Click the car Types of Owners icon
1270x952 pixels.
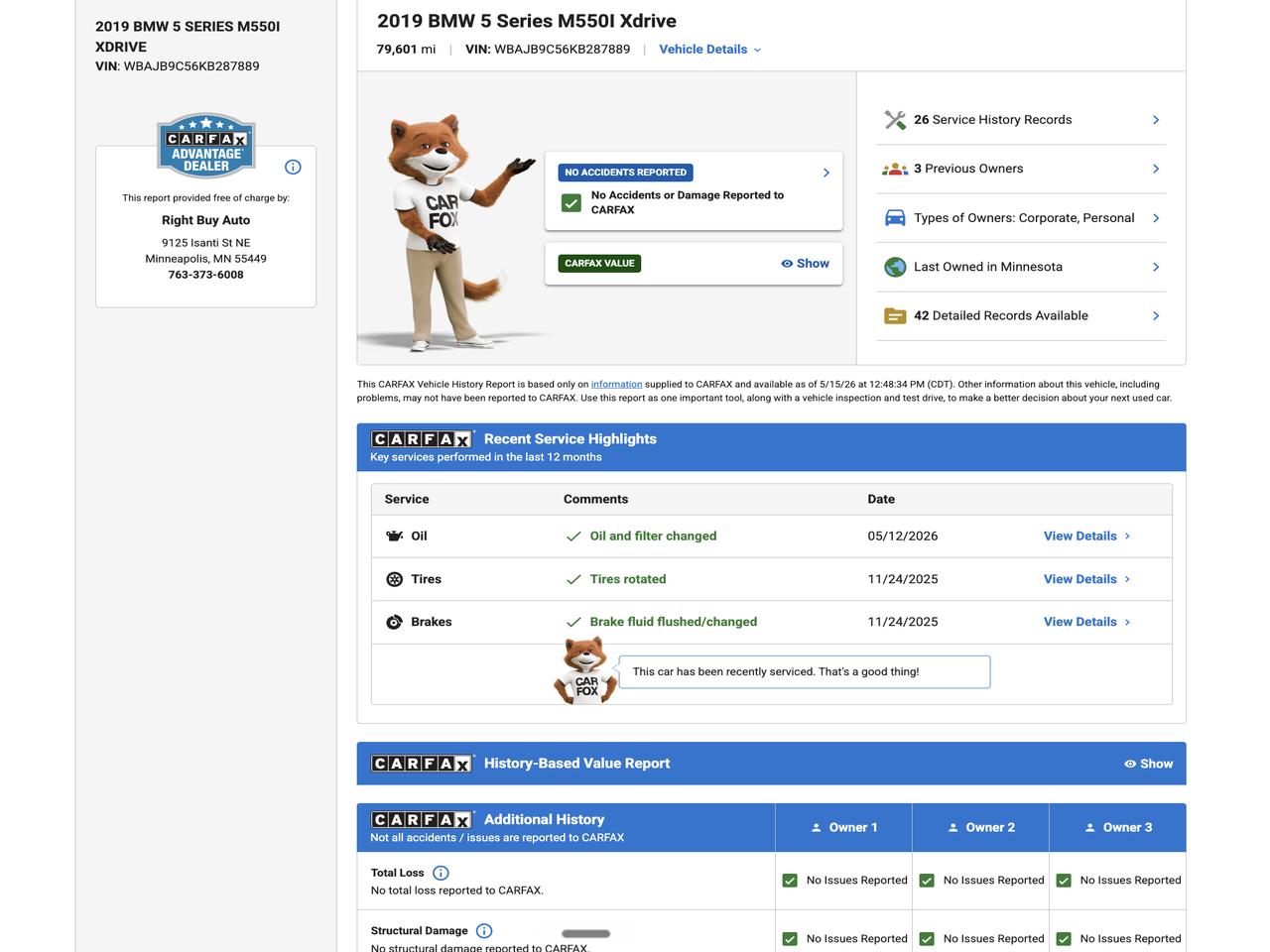[x=895, y=218]
